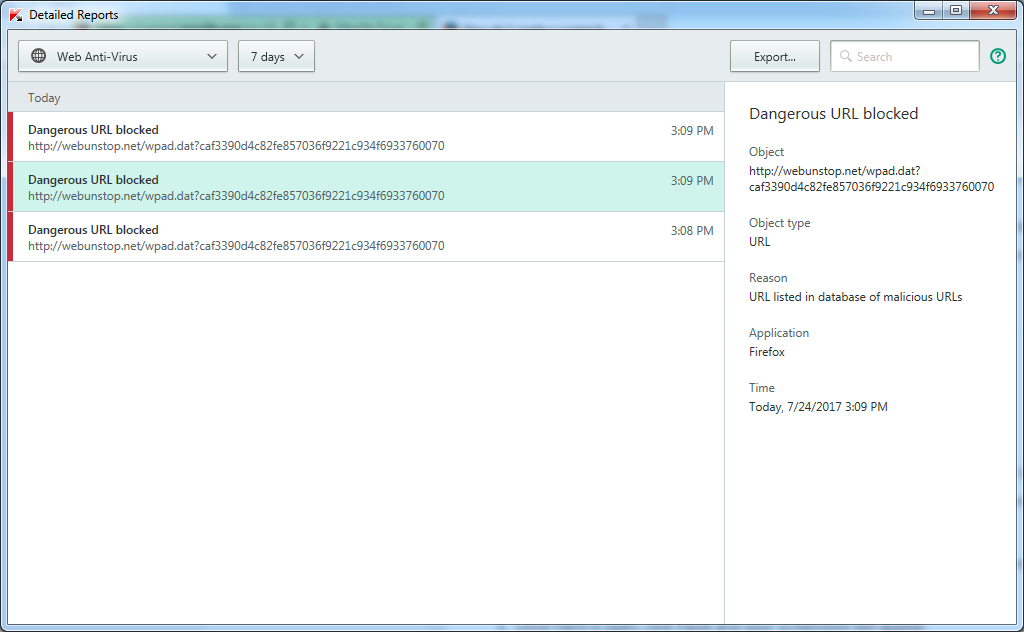Click the magnifier icon in Search box

pos(846,56)
